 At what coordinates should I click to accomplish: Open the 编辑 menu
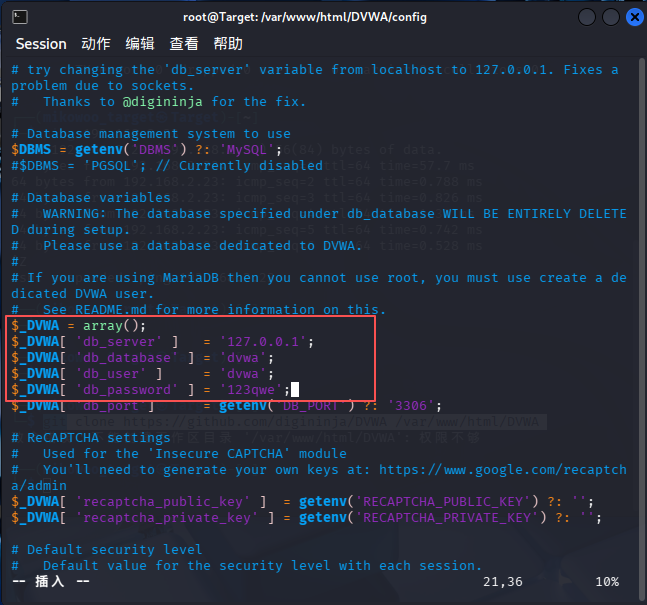tap(140, 44)
